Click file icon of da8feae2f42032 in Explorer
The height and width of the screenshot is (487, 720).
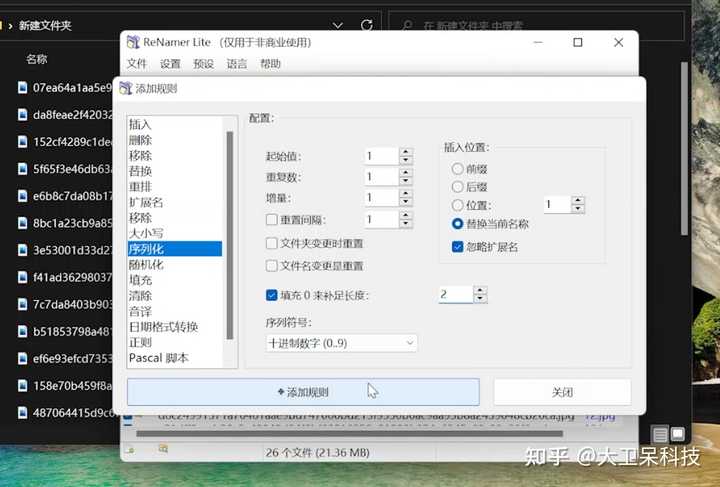[x=22, y=114]
